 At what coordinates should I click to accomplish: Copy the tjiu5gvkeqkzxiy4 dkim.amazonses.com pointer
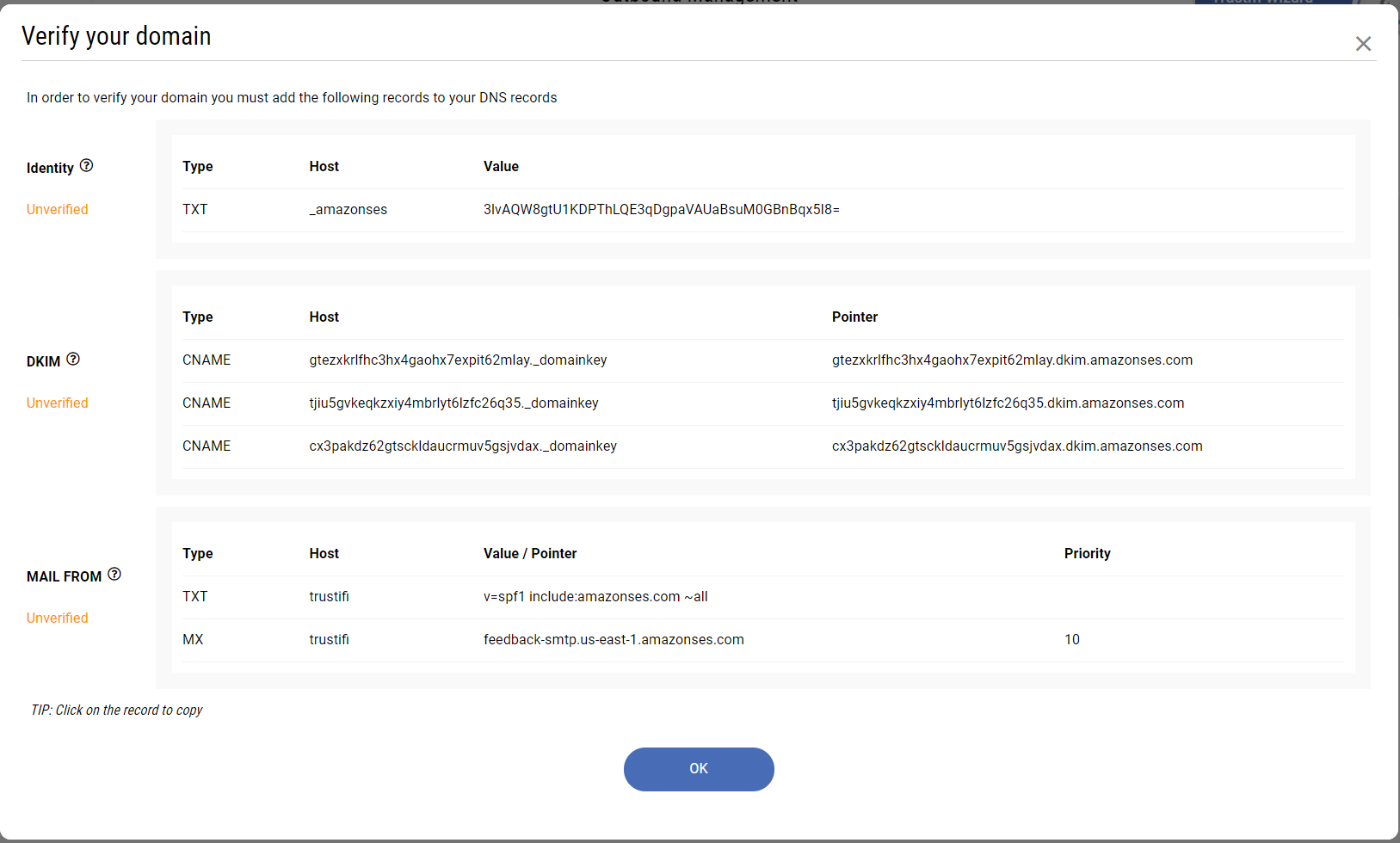[x=1008, y=403]
